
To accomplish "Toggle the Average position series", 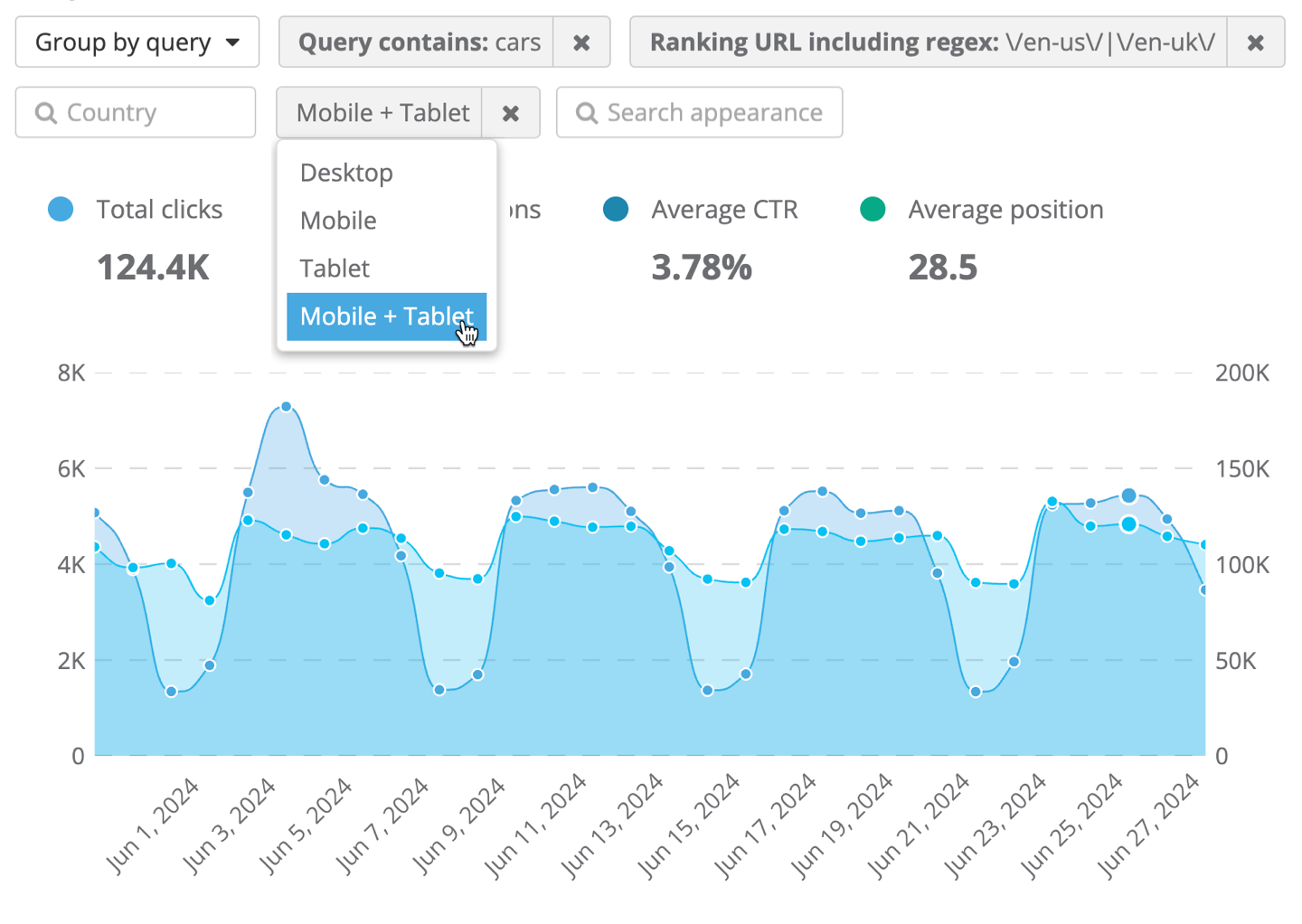I will pos(1005,210).
